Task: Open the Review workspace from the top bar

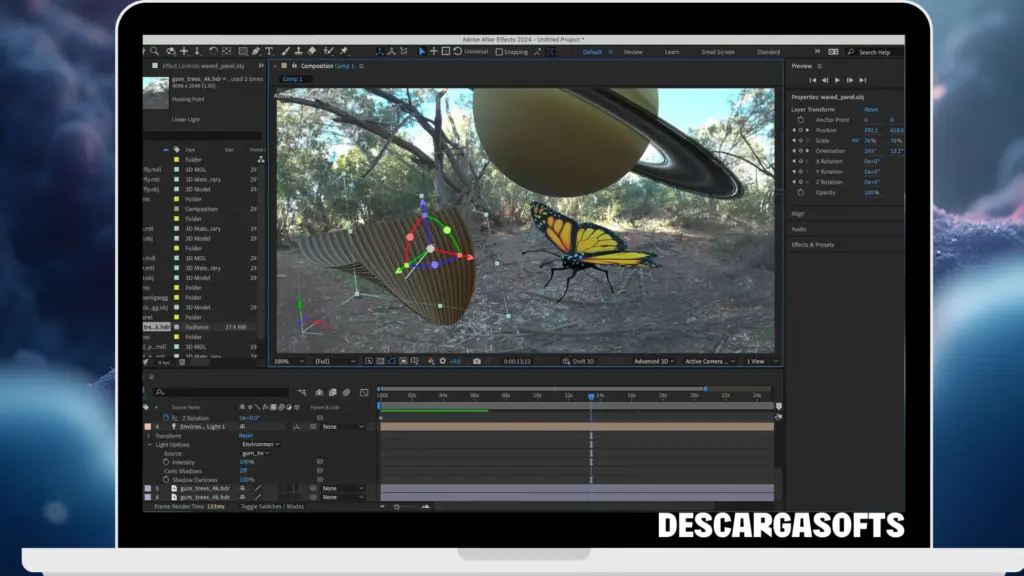Action: coord(634,51)
